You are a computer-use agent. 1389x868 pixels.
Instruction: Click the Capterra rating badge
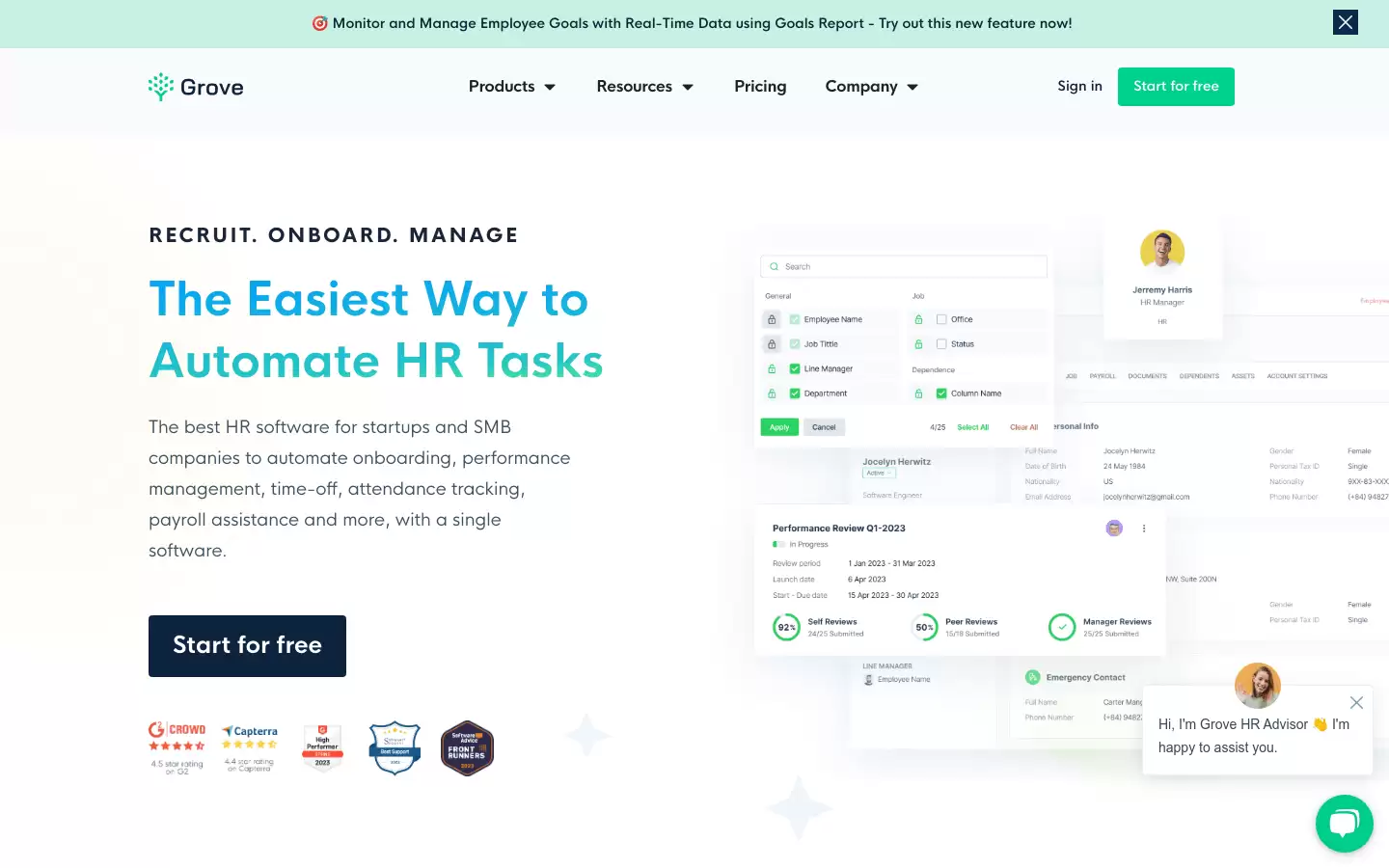[250, 748]
